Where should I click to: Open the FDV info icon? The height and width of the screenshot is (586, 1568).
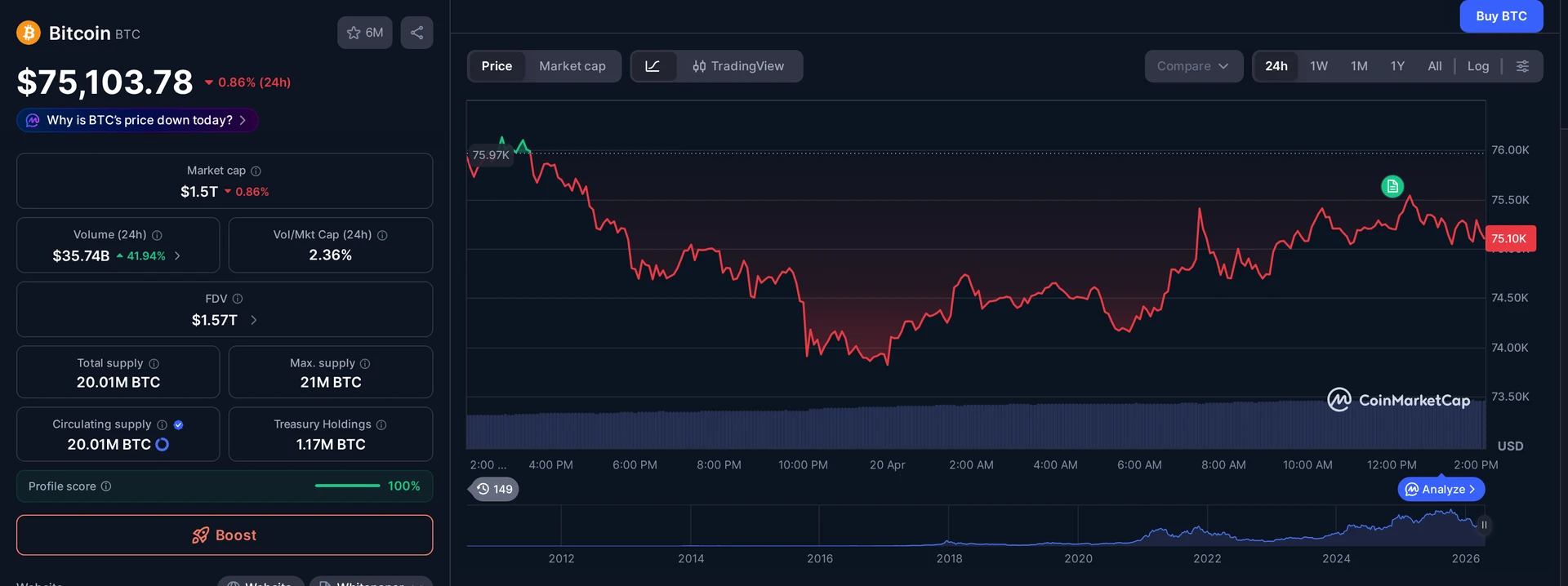[238, 299]
